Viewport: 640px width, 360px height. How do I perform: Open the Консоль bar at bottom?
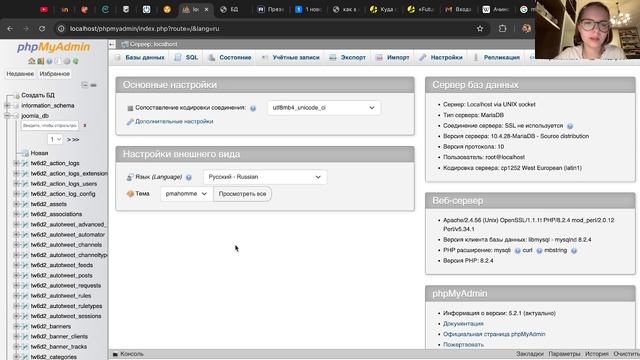pos(128,354)
